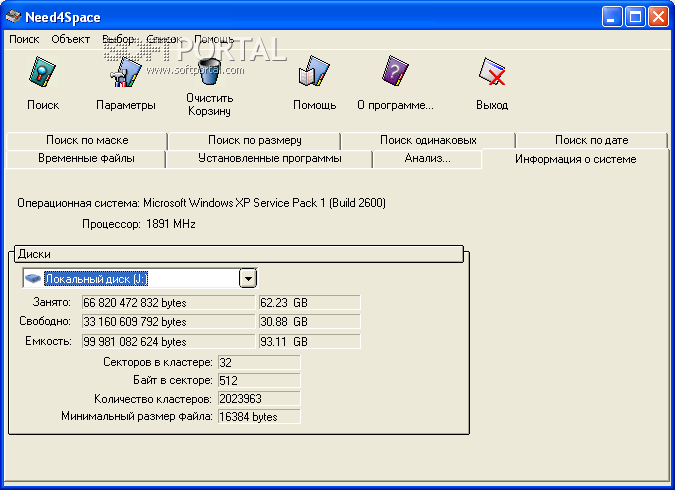Open the Выбор menu
Image resolution: width=675 pixels, height=490 pixels.
click(x=118, y=39)
